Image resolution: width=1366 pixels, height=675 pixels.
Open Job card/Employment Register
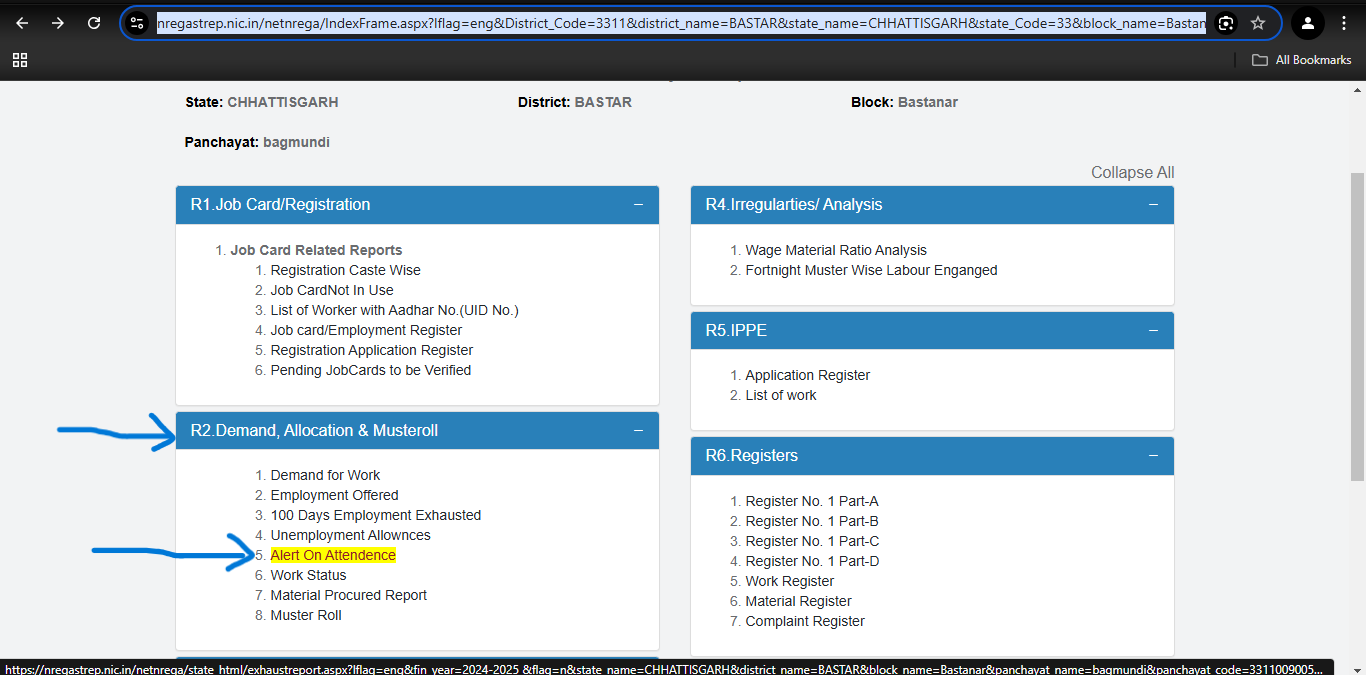pyautogui.click(x=367, y=330)
